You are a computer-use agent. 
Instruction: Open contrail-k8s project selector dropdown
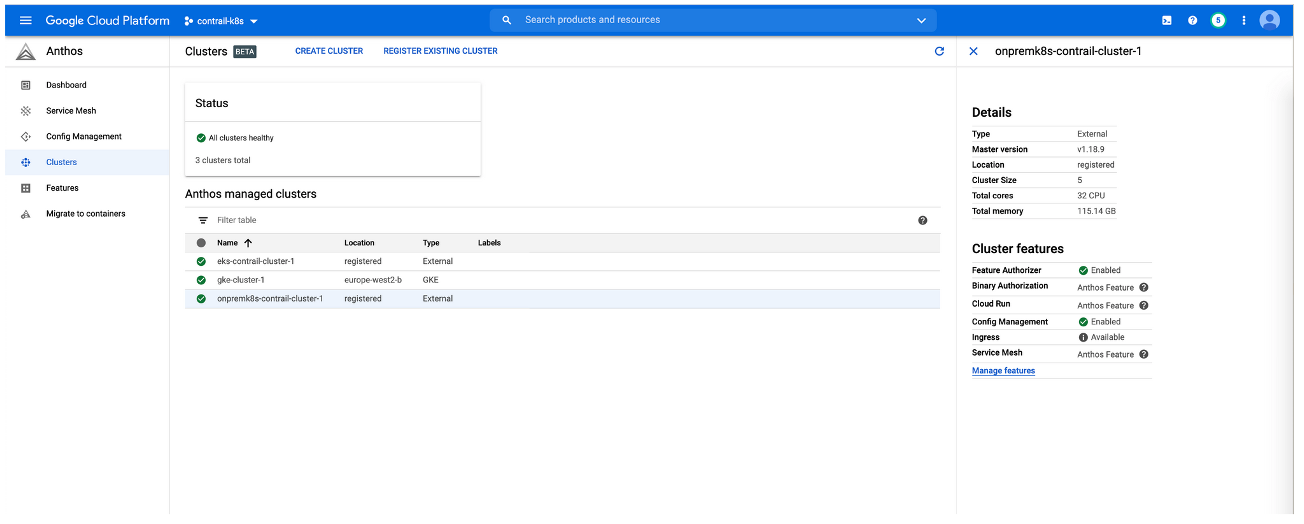(x=221, y=21)
